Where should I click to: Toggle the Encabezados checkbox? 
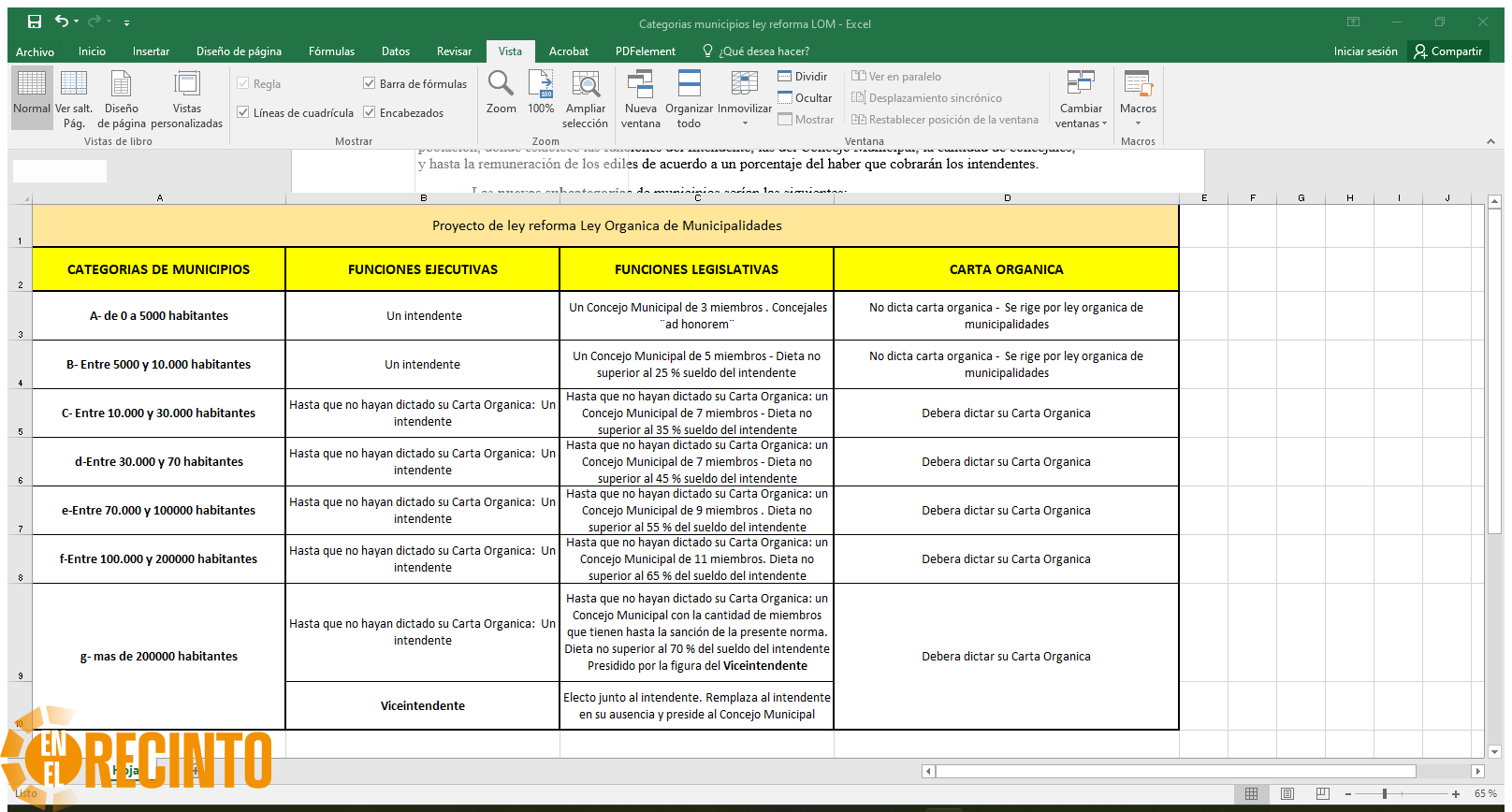pyautogui.click(x=370, y=112)
